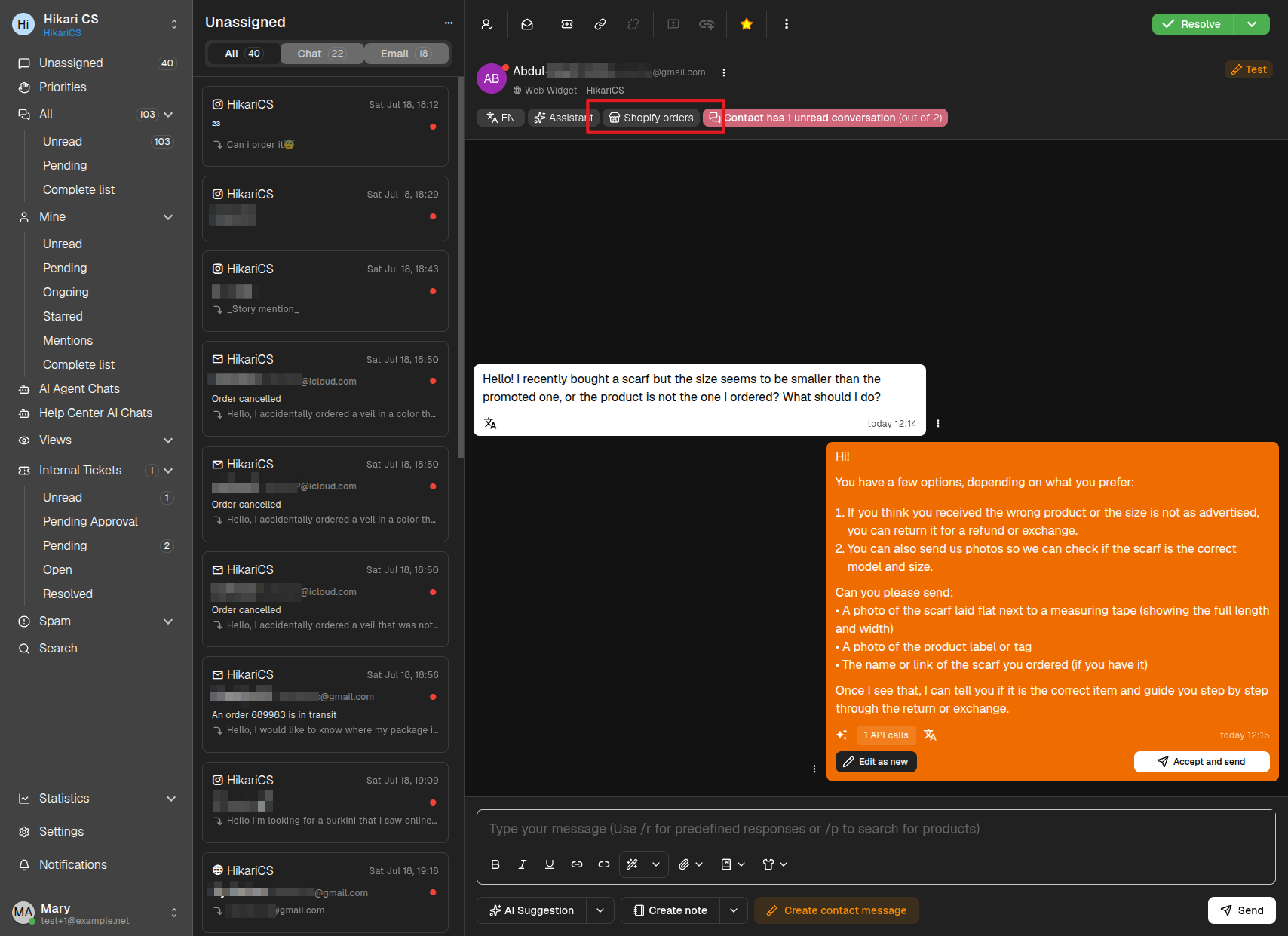The height and width of the screenshot is (936, 1288).
Task: Open the more options dots beside customer message
Action: (x=938, y=423)
